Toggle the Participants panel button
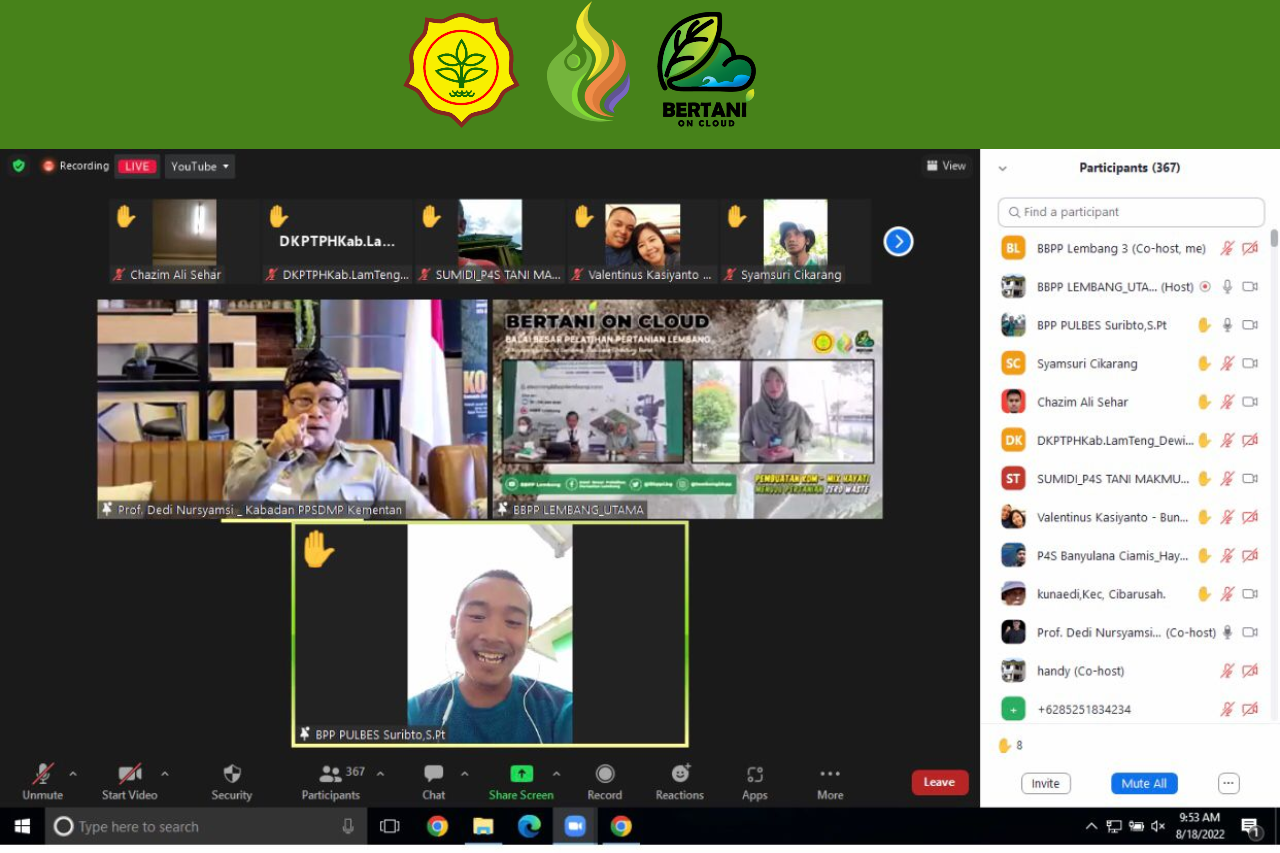The width and height of the screenshot is (1280, 853). (x=331, y=775)
